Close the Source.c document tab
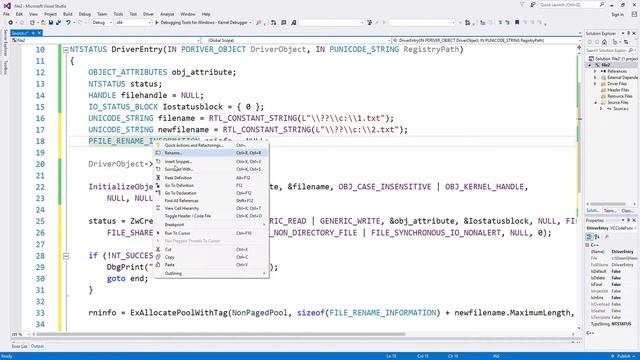The image size is (640, 360). coord(39,33)
